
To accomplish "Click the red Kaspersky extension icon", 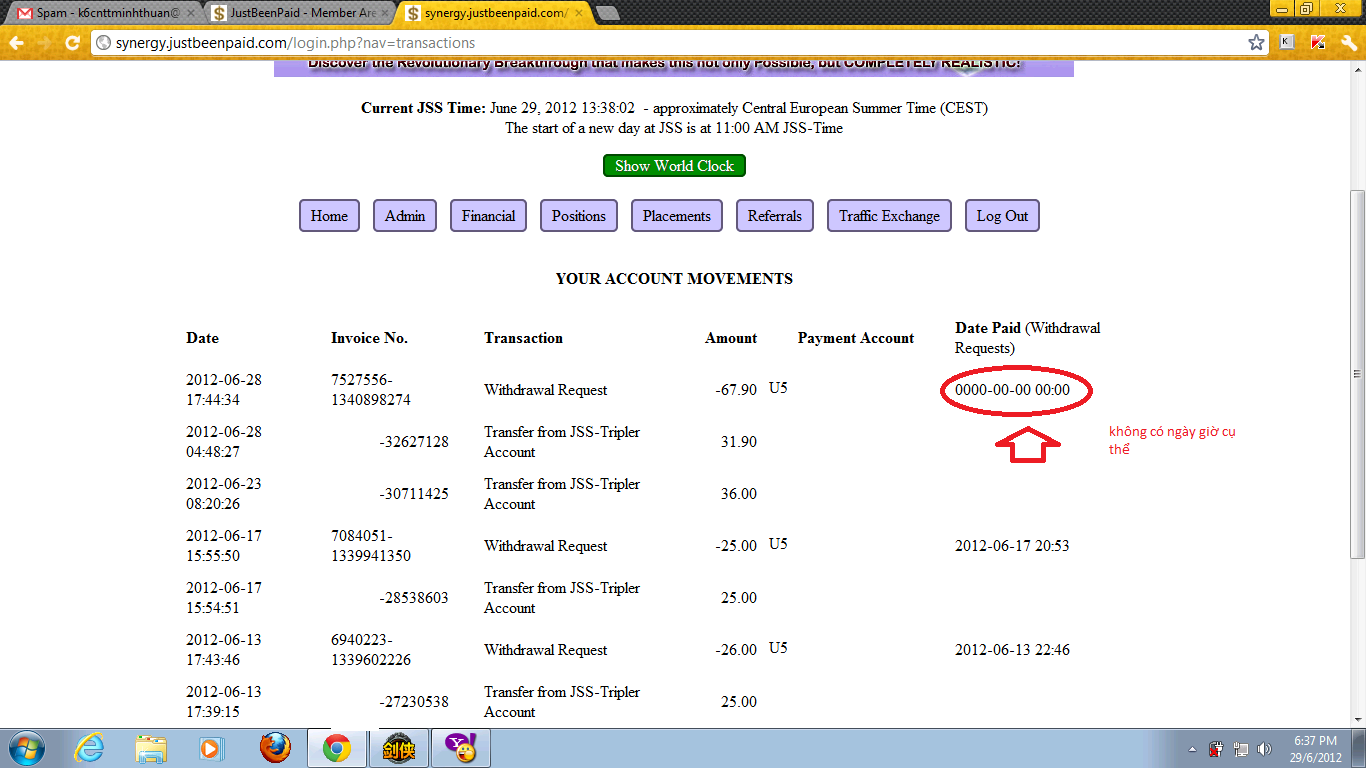I will click(1318, 43).
